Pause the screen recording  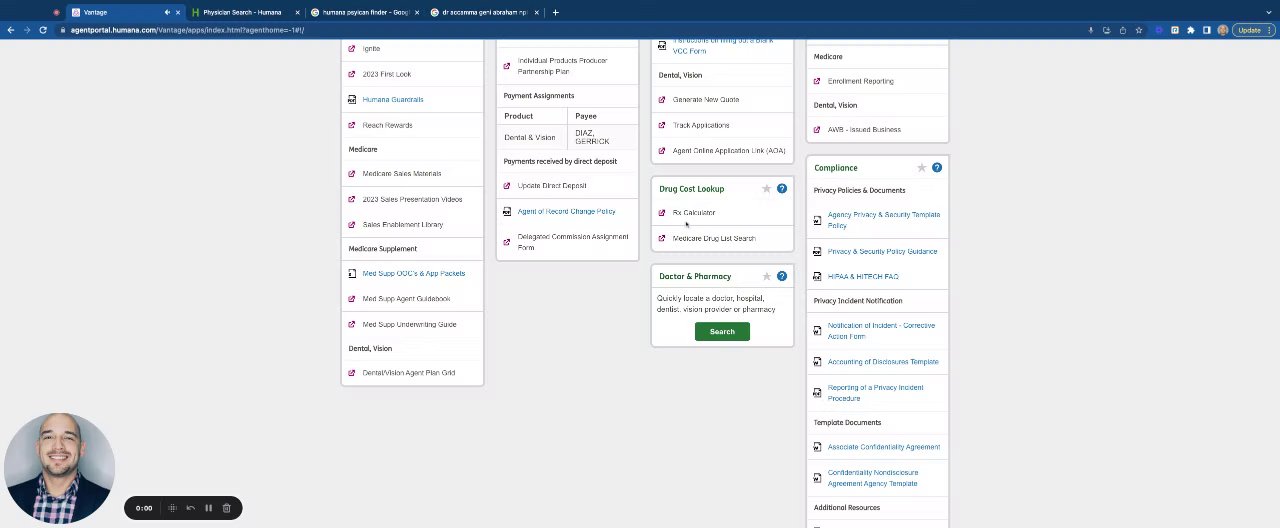(x=209, y=508)
